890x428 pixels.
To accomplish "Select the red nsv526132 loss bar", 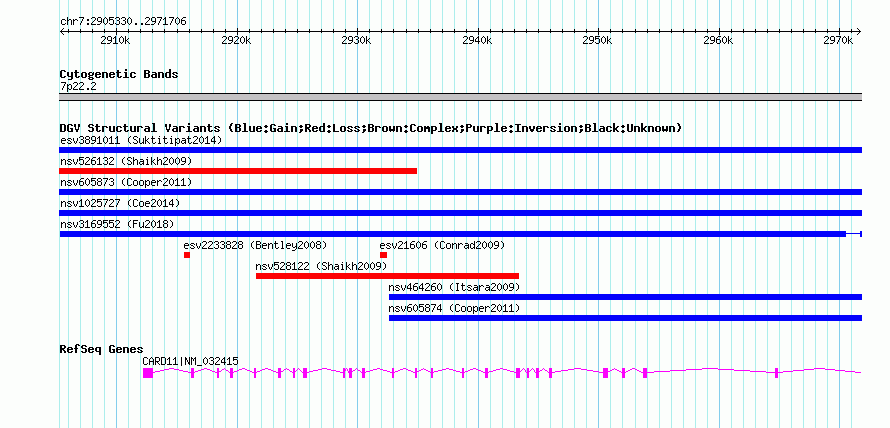I will pos(238,171).
